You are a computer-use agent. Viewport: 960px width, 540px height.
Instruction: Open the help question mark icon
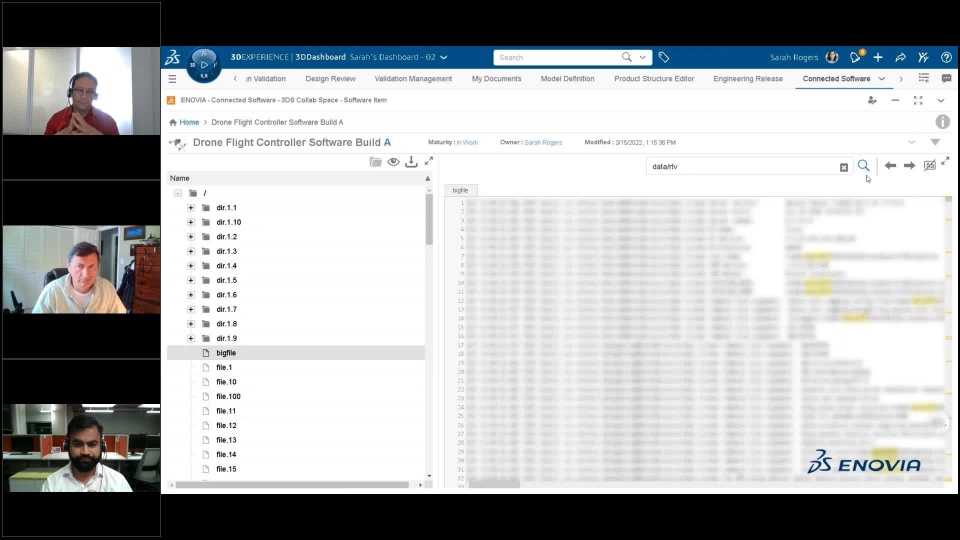pos(946,57)
